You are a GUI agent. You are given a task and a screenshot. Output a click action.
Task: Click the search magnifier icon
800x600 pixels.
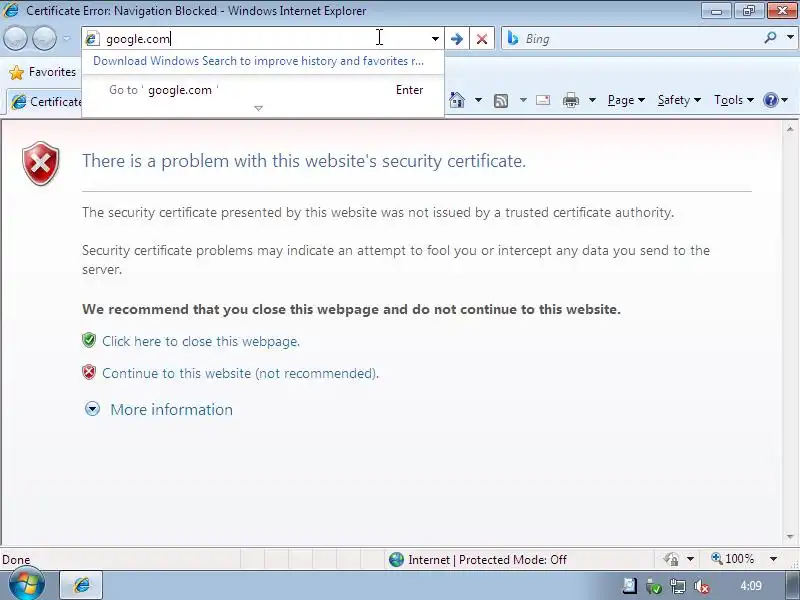pos(770,38)
